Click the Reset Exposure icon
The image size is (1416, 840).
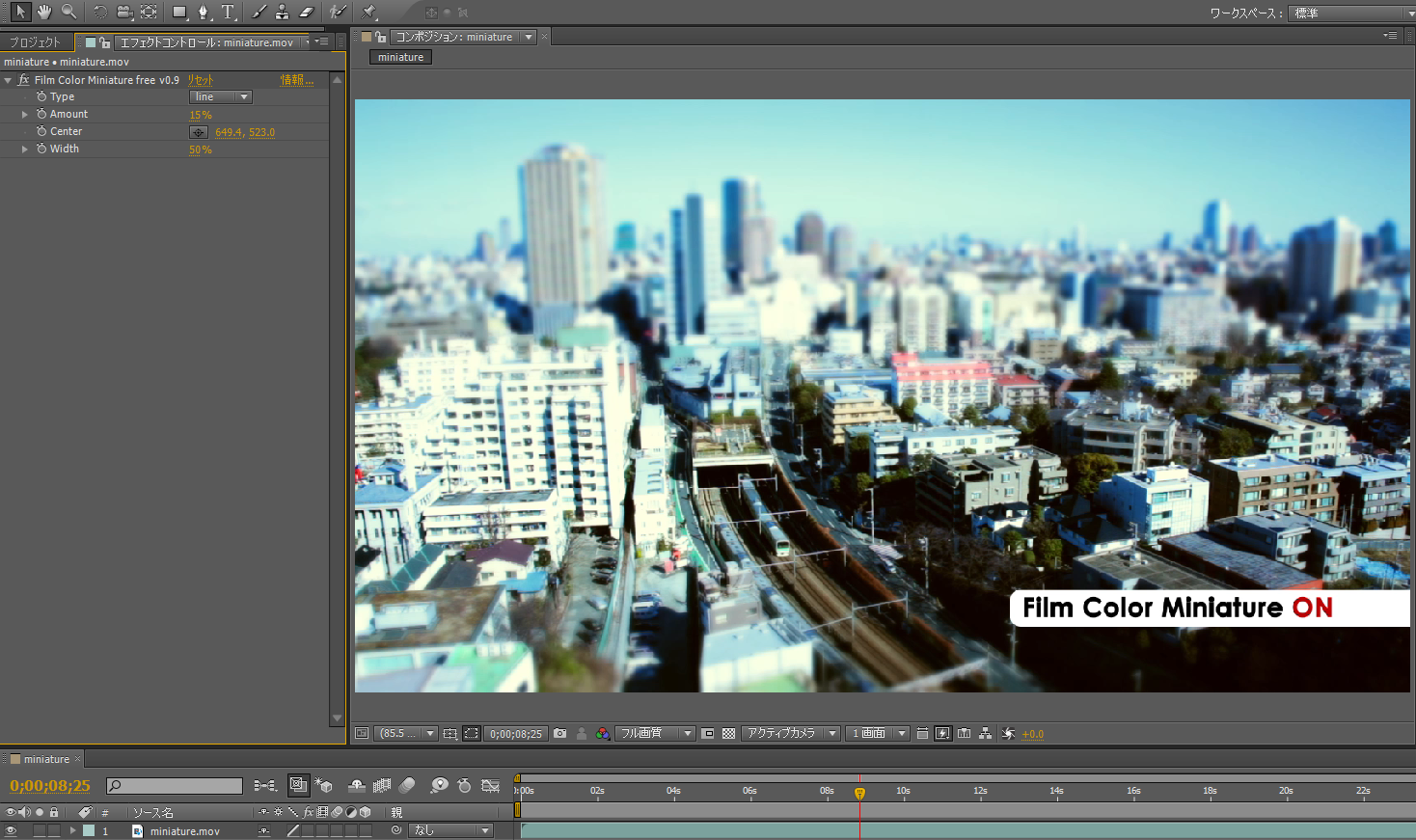click(x=1008, y=734)
